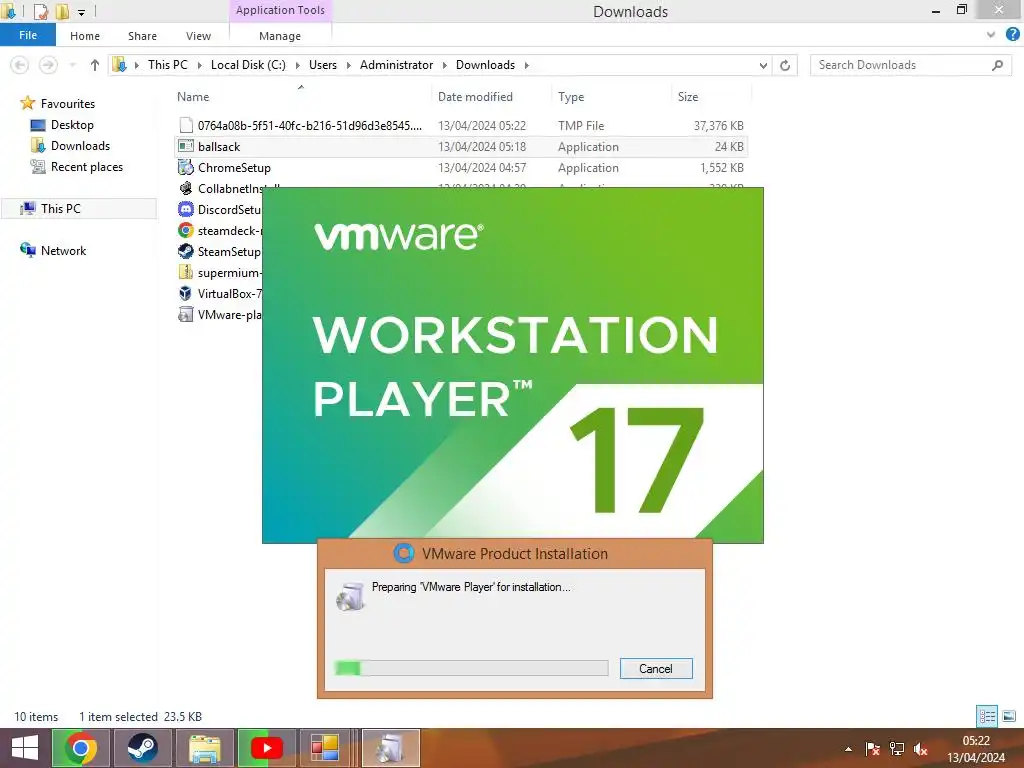Select Local Disk (C:) in the address path
Image resolution: width=1024 pixels, height=768 pixels.
pyautogui.click(x=248, y=65)
